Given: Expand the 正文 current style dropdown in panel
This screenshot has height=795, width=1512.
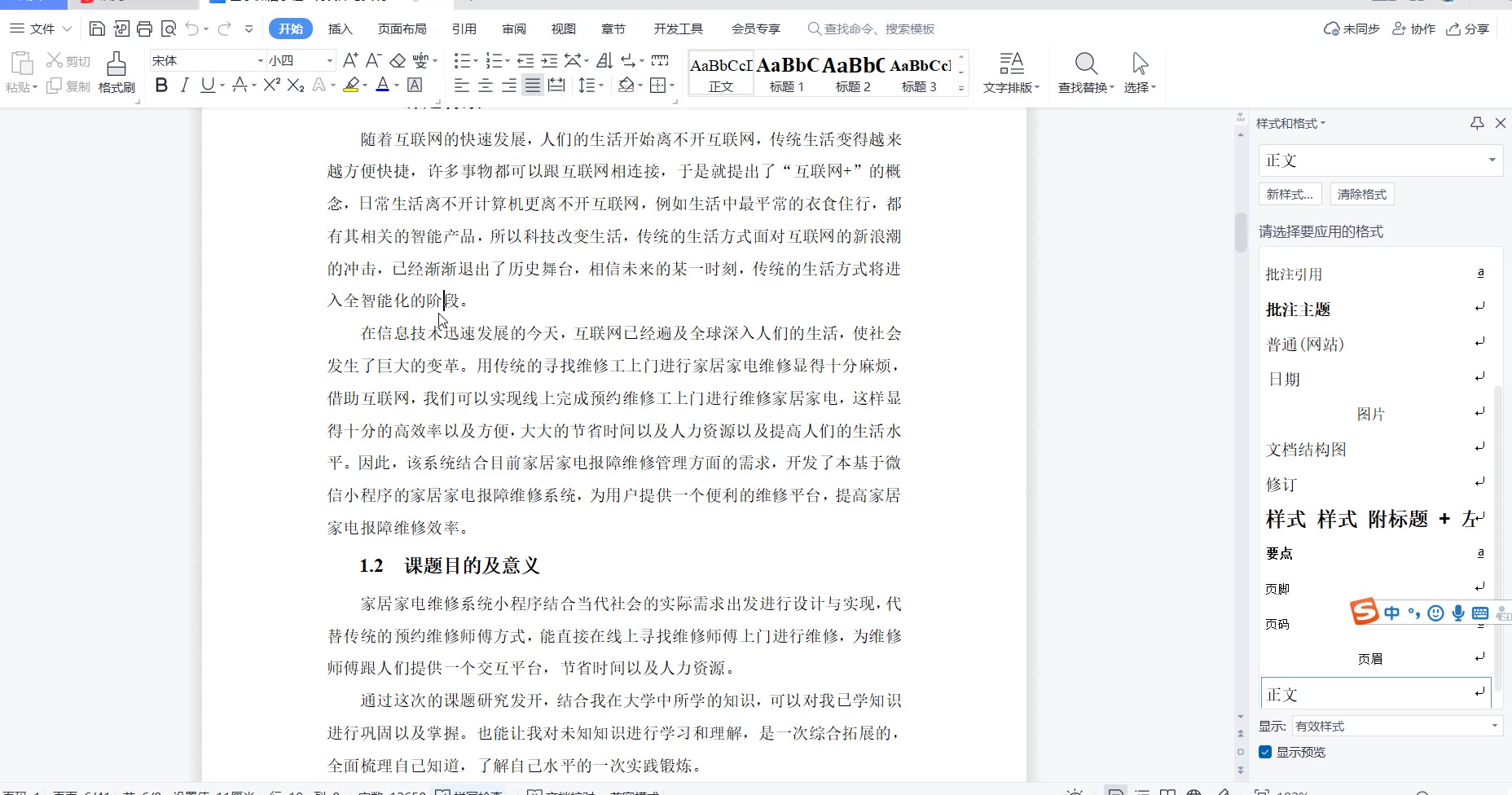Looking at the screenshot, I should point(1492,160).
